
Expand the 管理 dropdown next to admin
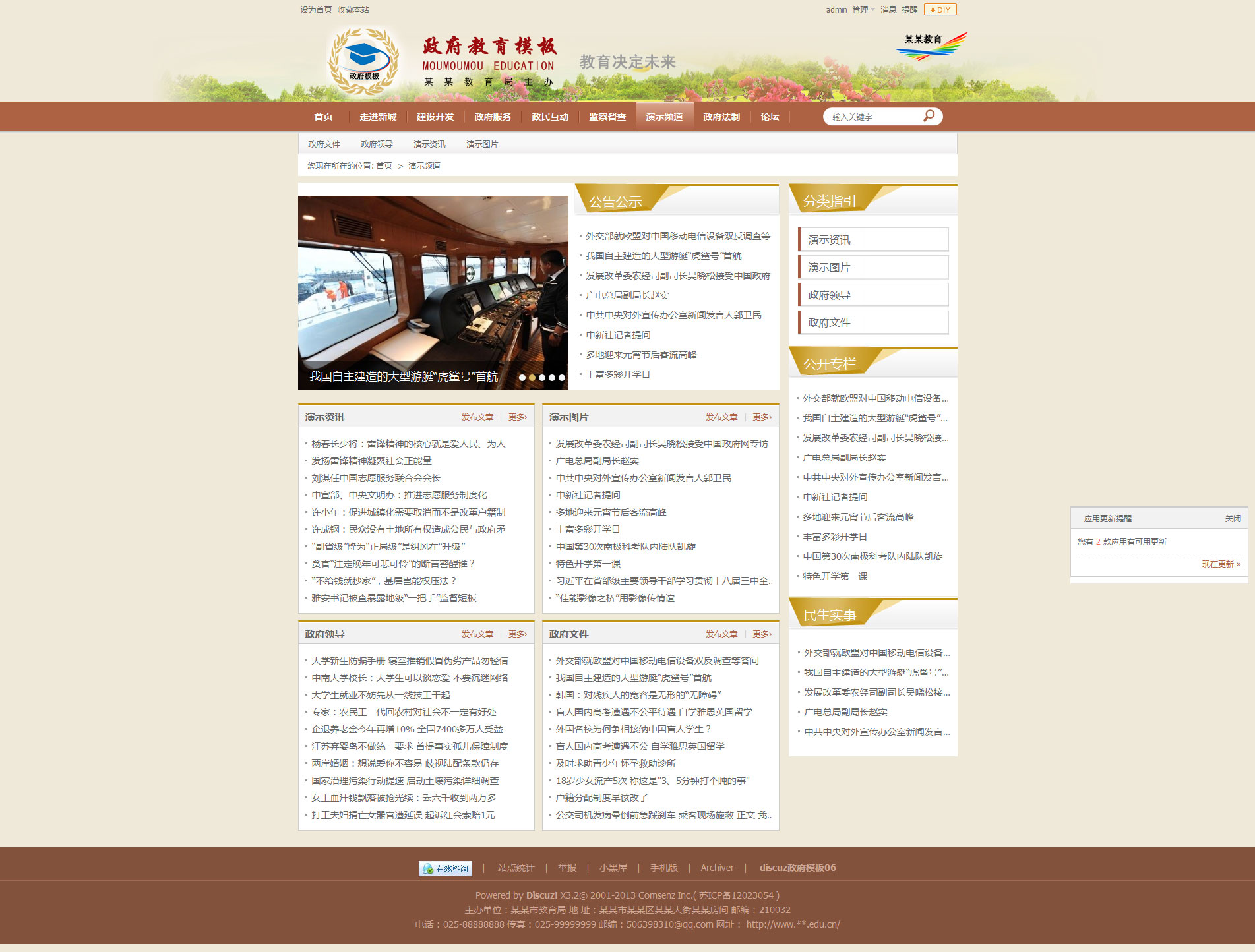click(863, 10)
